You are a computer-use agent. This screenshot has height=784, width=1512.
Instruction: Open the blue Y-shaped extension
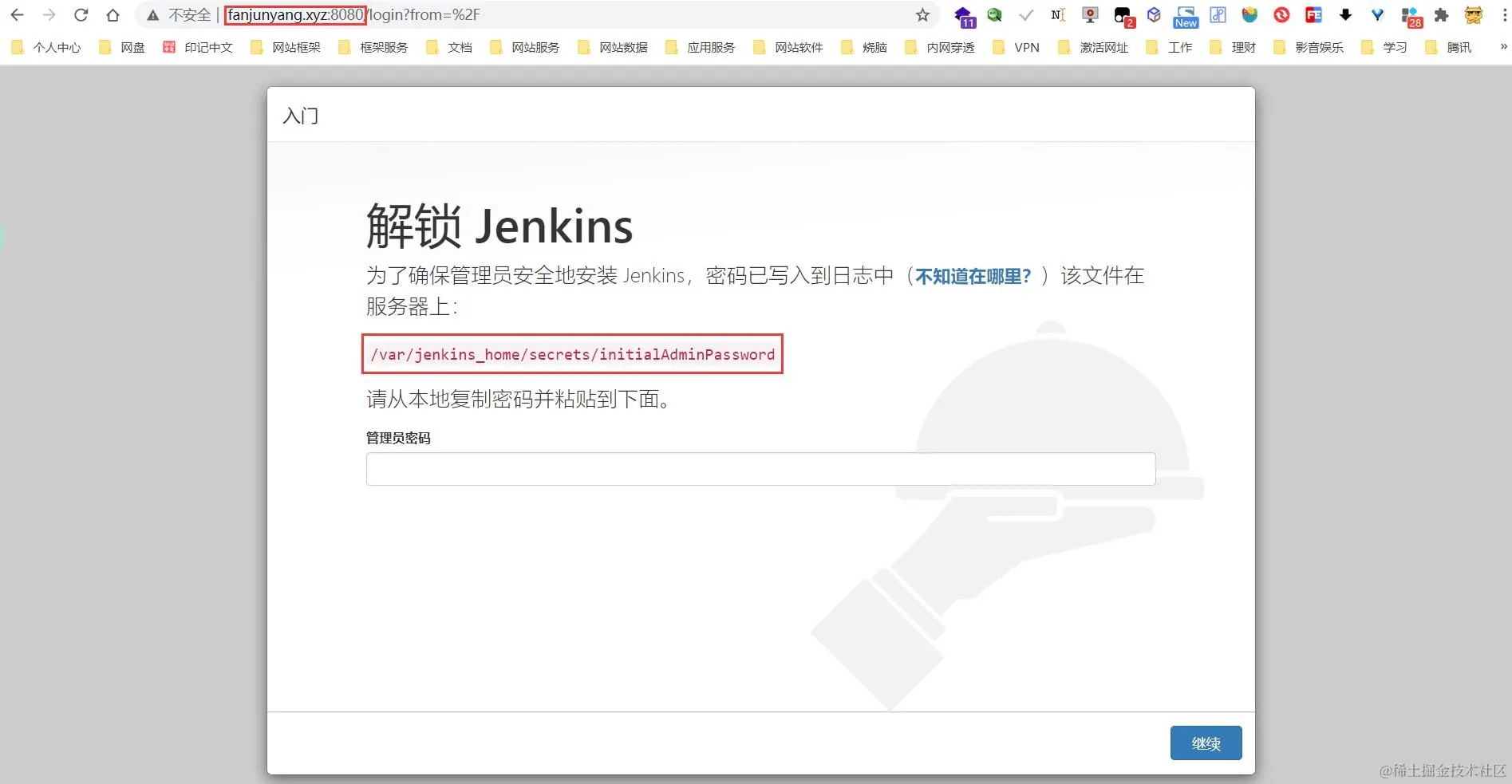pyautogui.click(x=1377, y=15)
